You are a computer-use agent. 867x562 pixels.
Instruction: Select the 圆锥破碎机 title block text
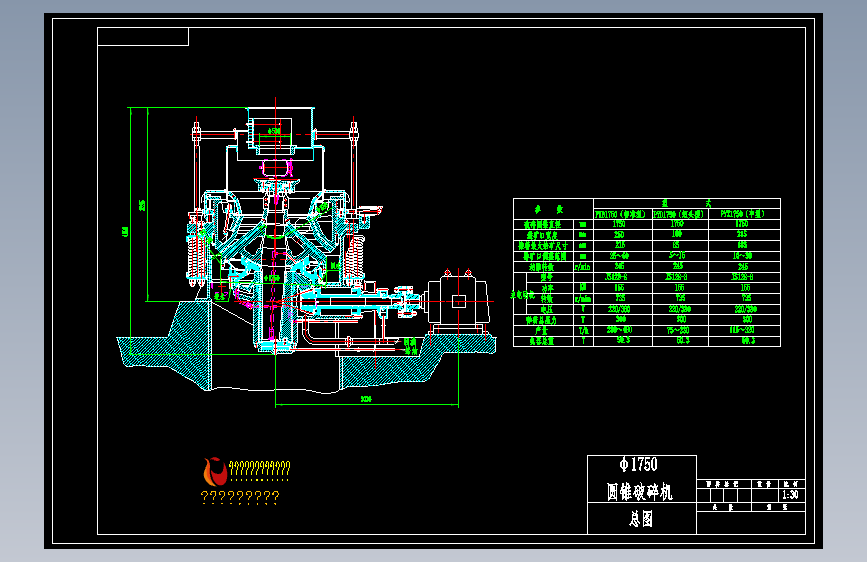point(640,491)
